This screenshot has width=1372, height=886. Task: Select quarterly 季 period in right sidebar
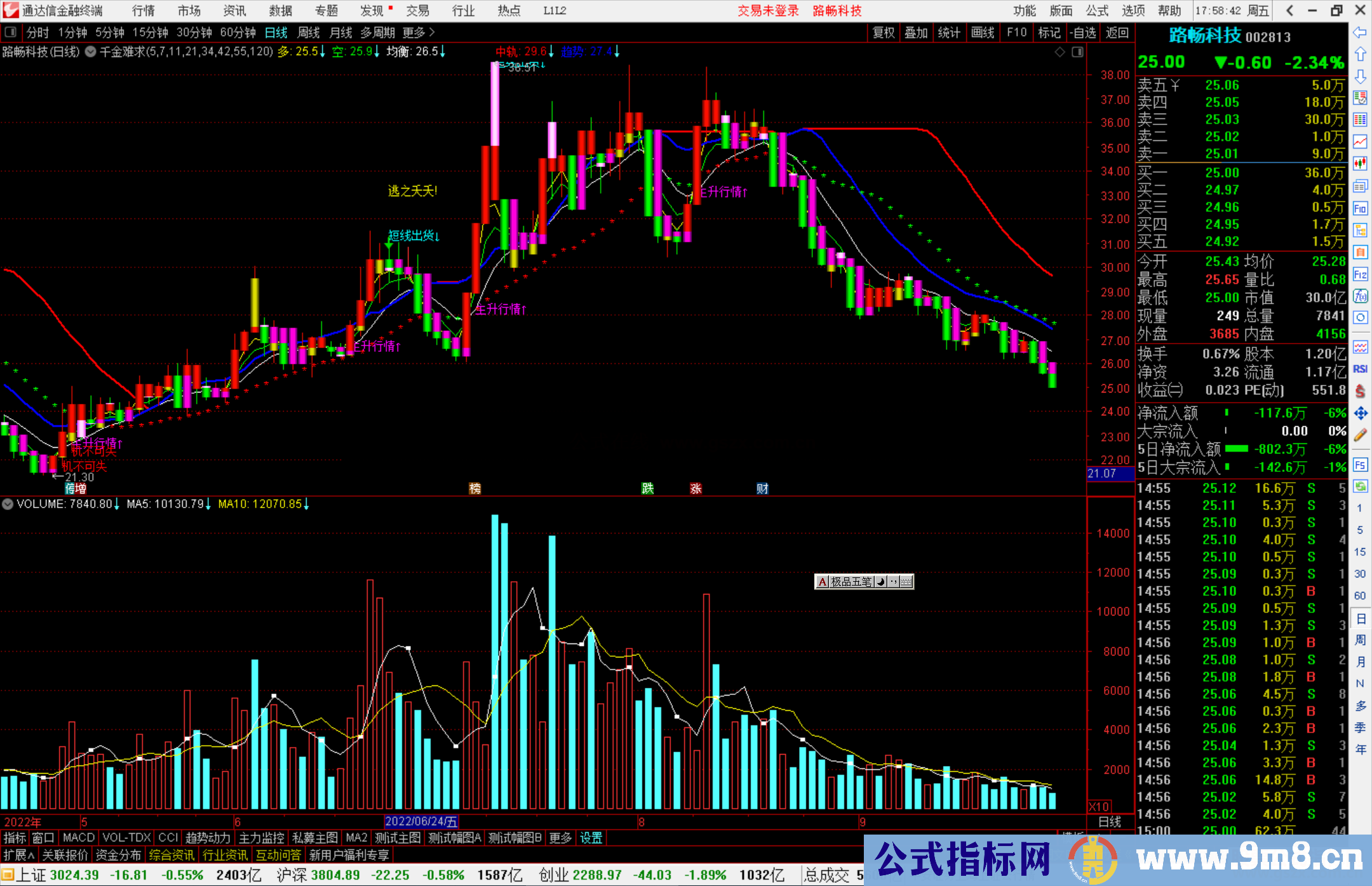(x=1360, y=728)
